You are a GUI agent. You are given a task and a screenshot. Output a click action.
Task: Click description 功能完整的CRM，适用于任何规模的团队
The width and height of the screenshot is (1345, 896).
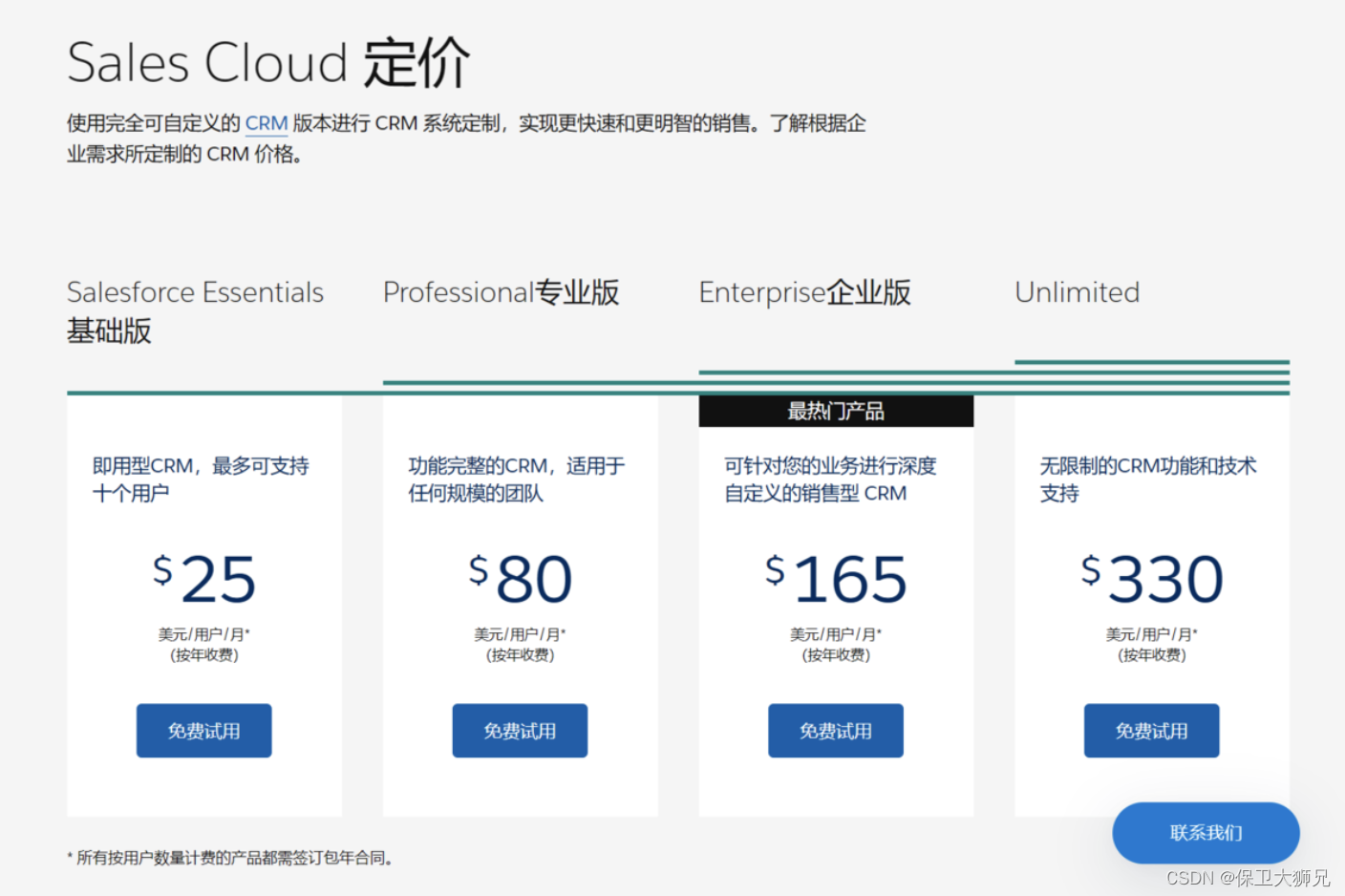[517, 480]
